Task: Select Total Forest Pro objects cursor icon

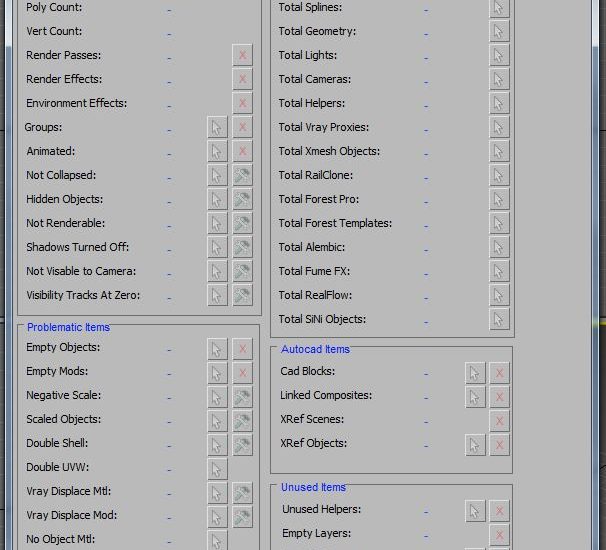Action: (499, 200)
